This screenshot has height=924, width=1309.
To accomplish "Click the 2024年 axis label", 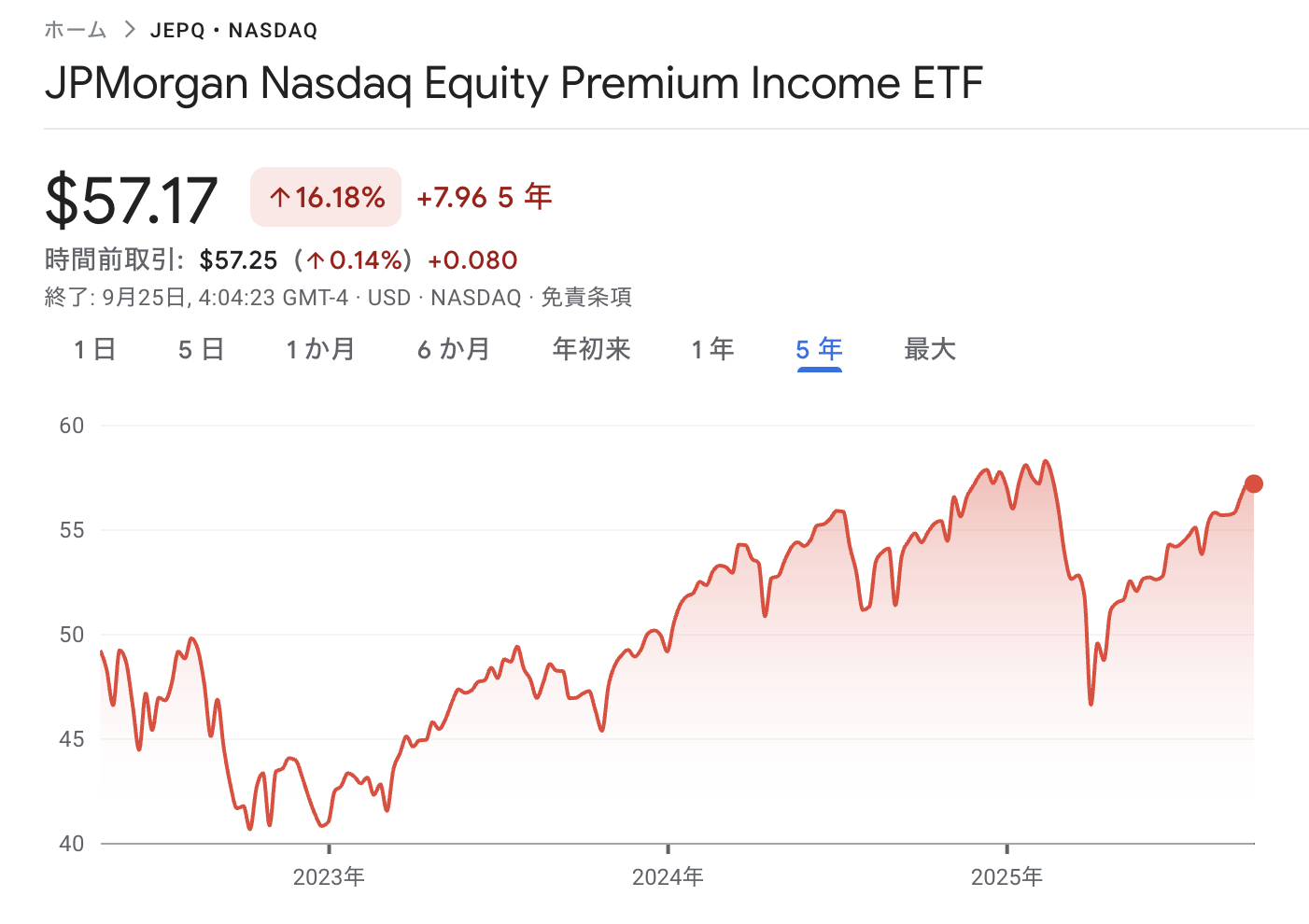I will tap(668, 876).
